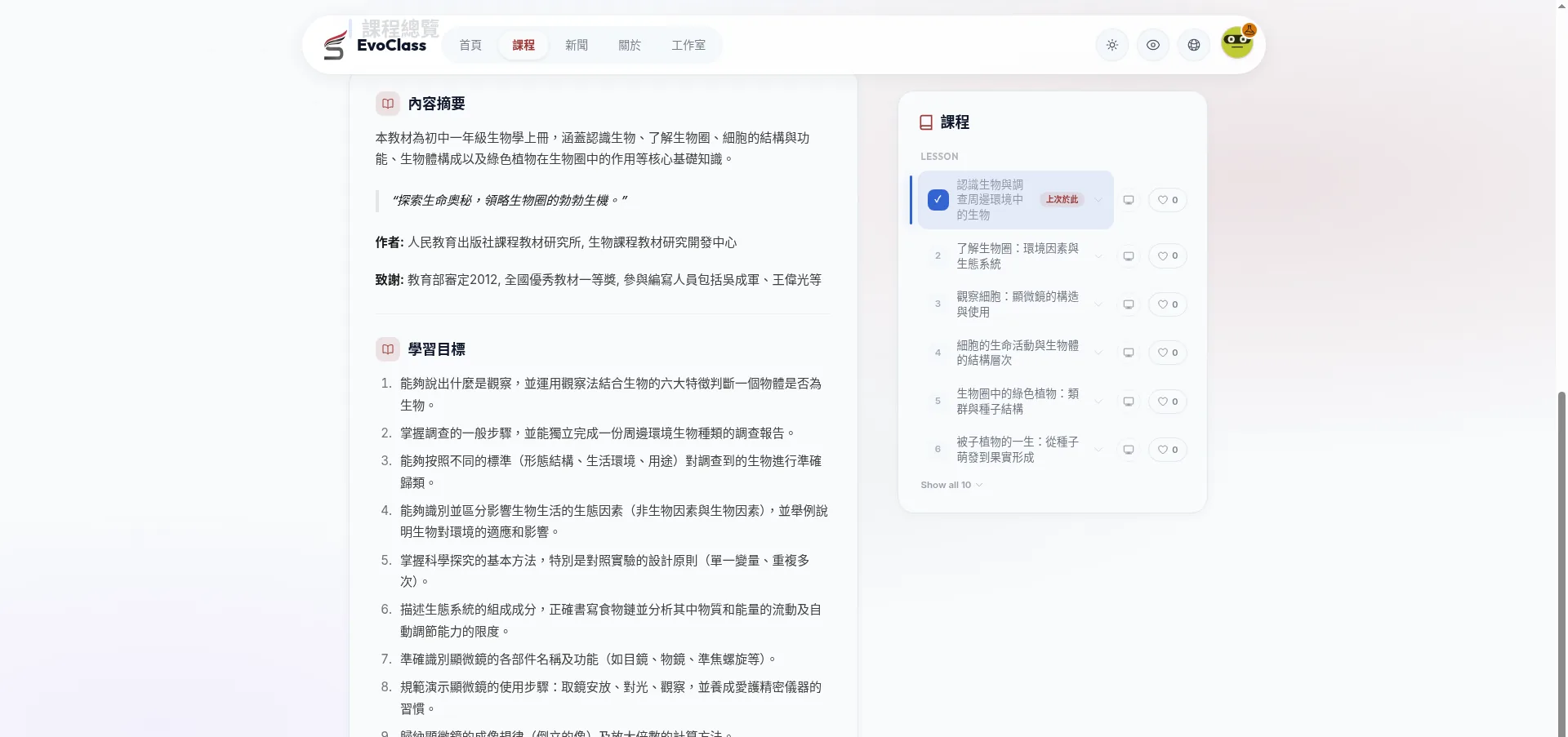
Task: Expand the 了解生物圈 lesson chevron
Action: [x=1098, y=256]
